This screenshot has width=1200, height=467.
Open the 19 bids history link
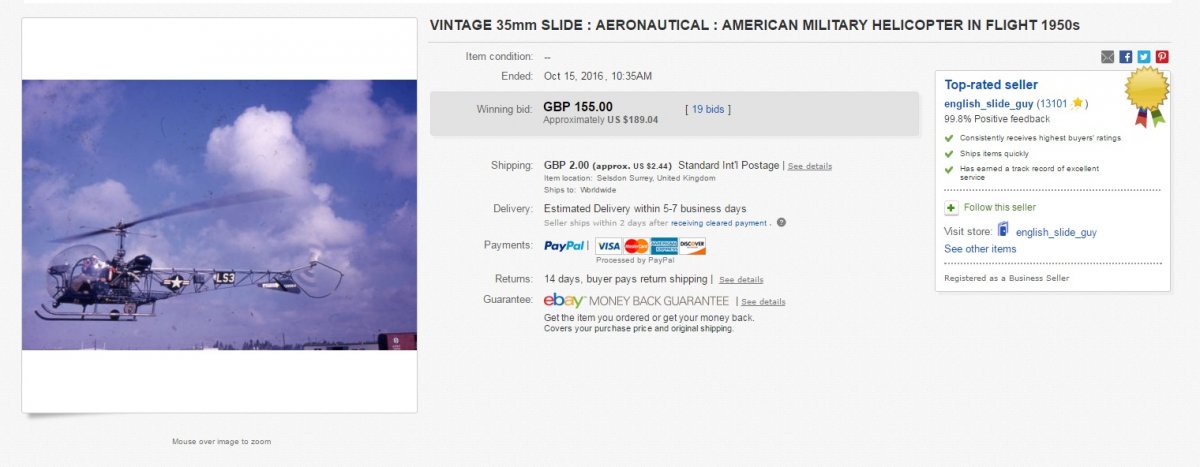(708, 109)
